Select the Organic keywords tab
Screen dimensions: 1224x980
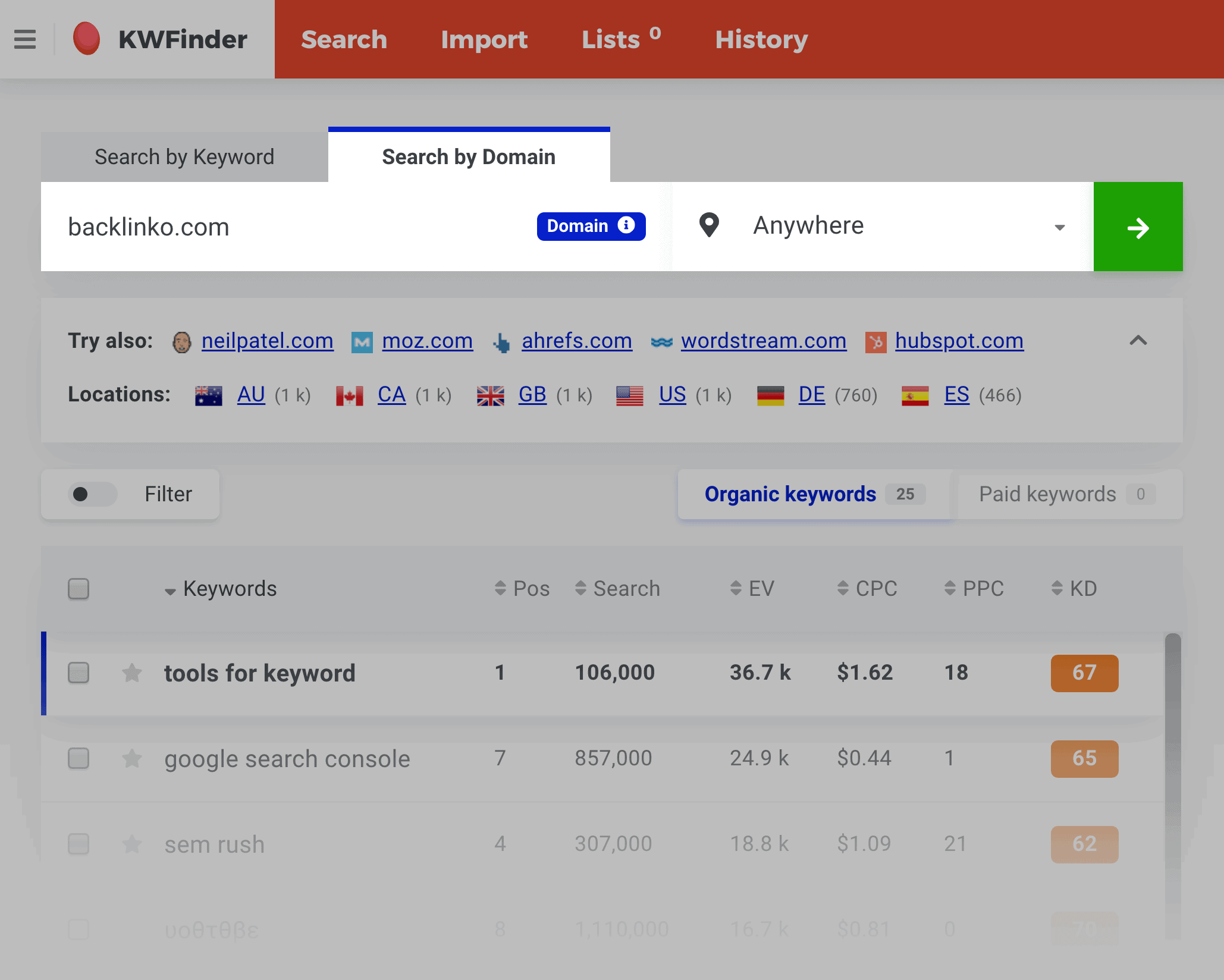tap(815, 494)
